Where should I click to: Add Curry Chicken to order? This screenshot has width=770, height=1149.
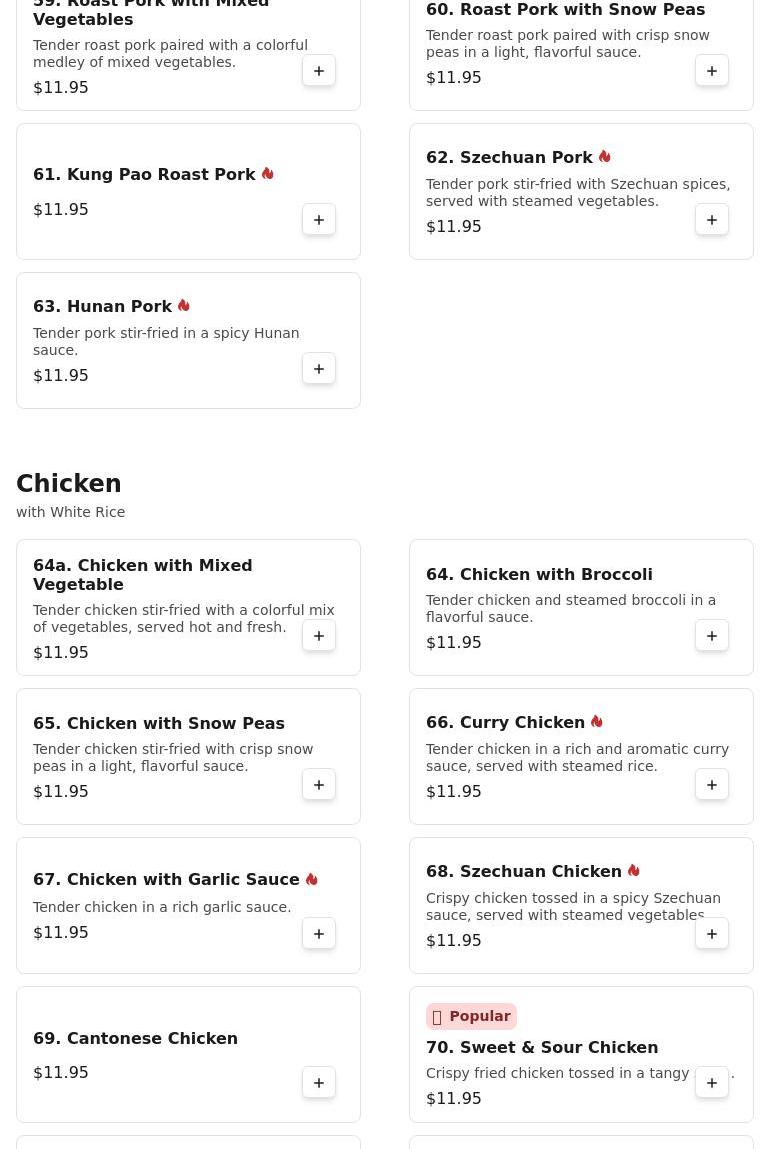(712, 785)
